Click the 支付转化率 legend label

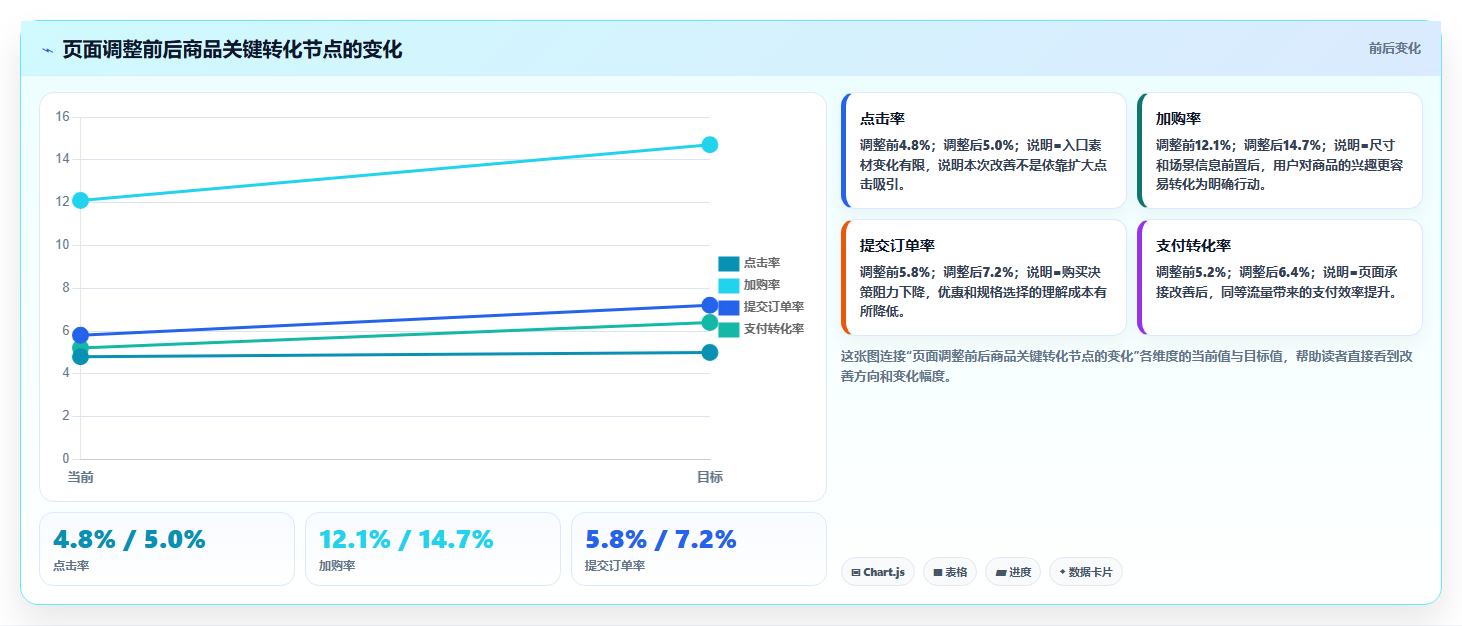click(x=774, y=329)
